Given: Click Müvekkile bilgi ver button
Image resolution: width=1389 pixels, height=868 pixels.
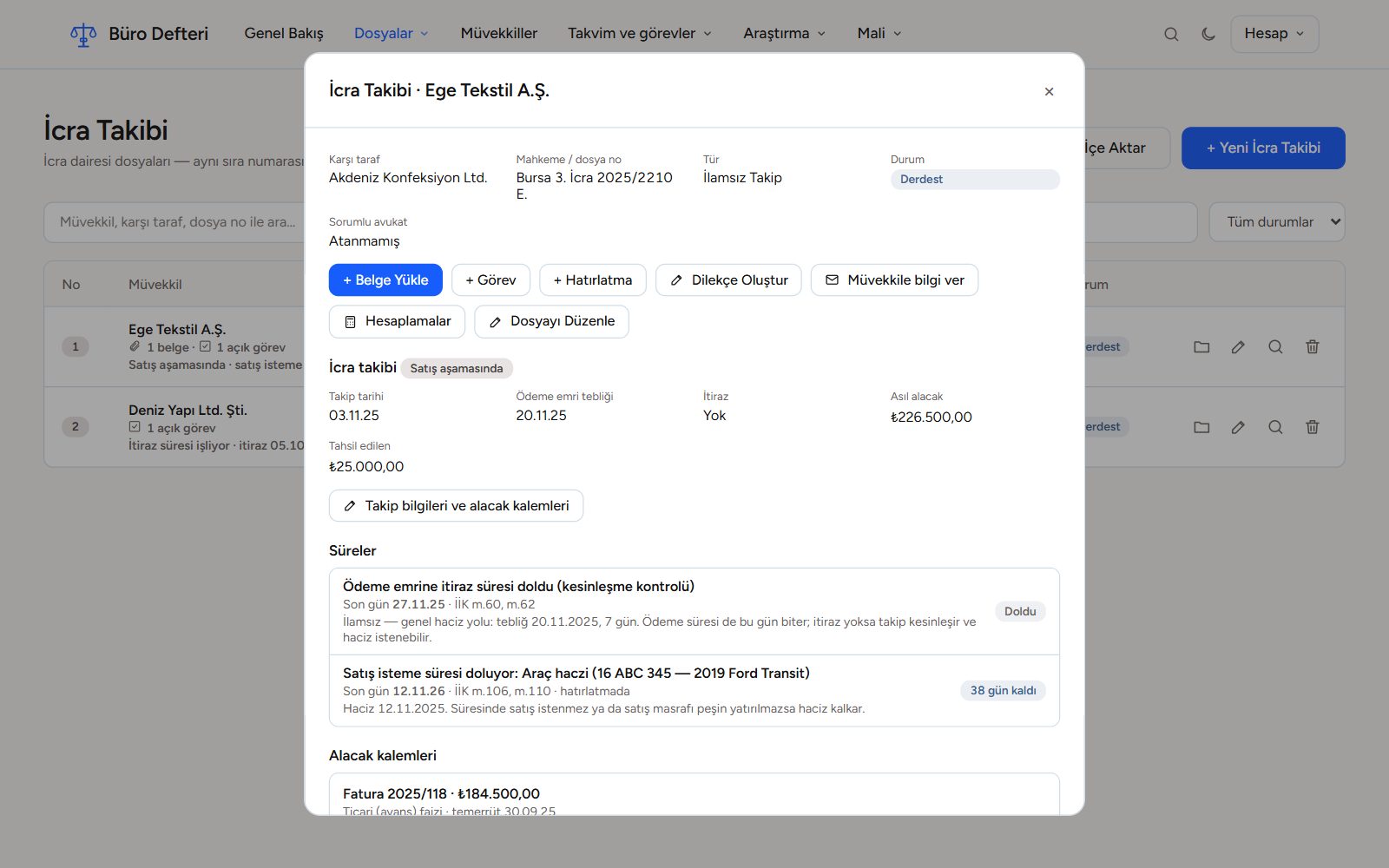Looking at the screenshot, I should pos(894,279).
